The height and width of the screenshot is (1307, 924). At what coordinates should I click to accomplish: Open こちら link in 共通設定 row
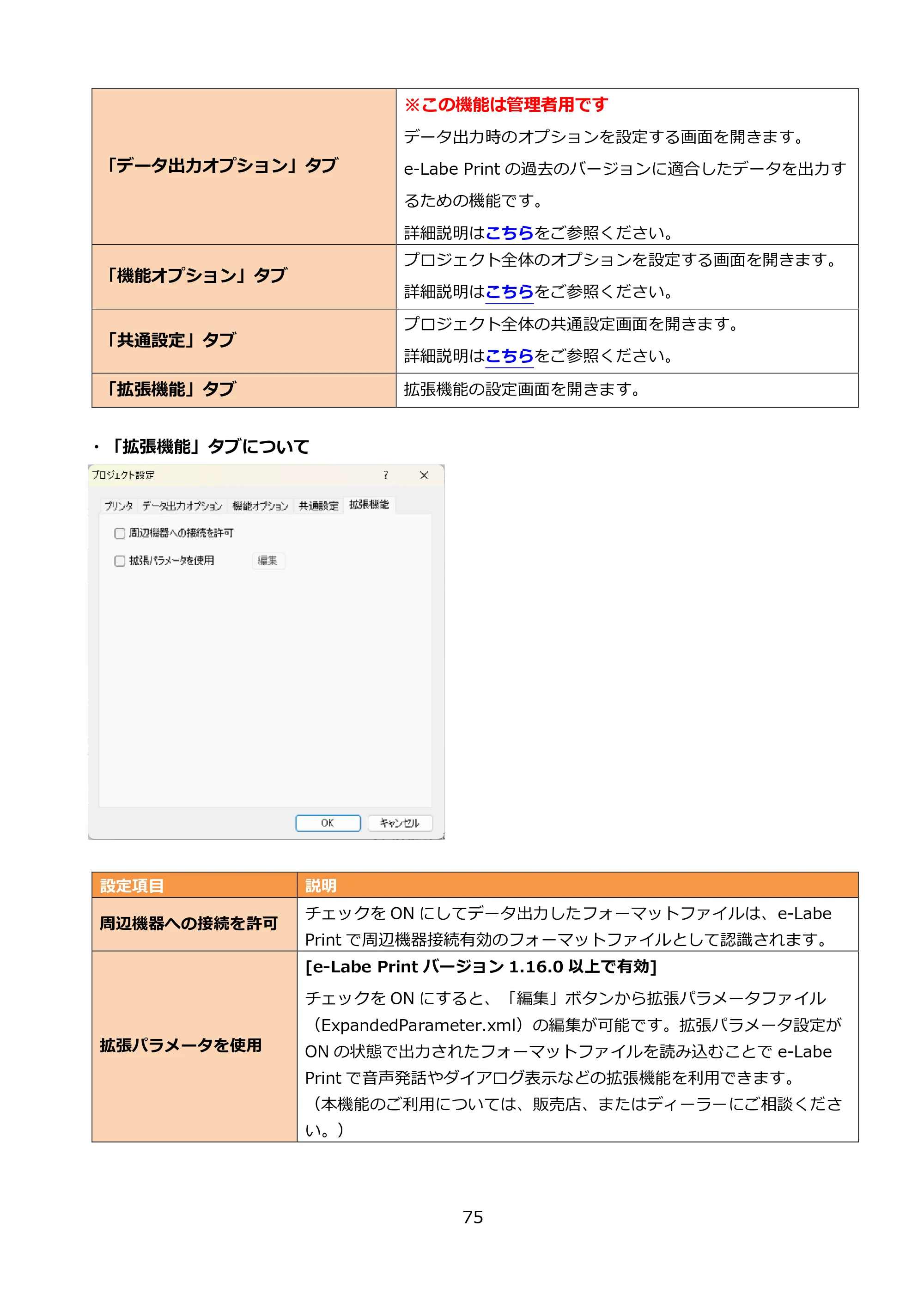pyautogui.click(x=509, y=356)
